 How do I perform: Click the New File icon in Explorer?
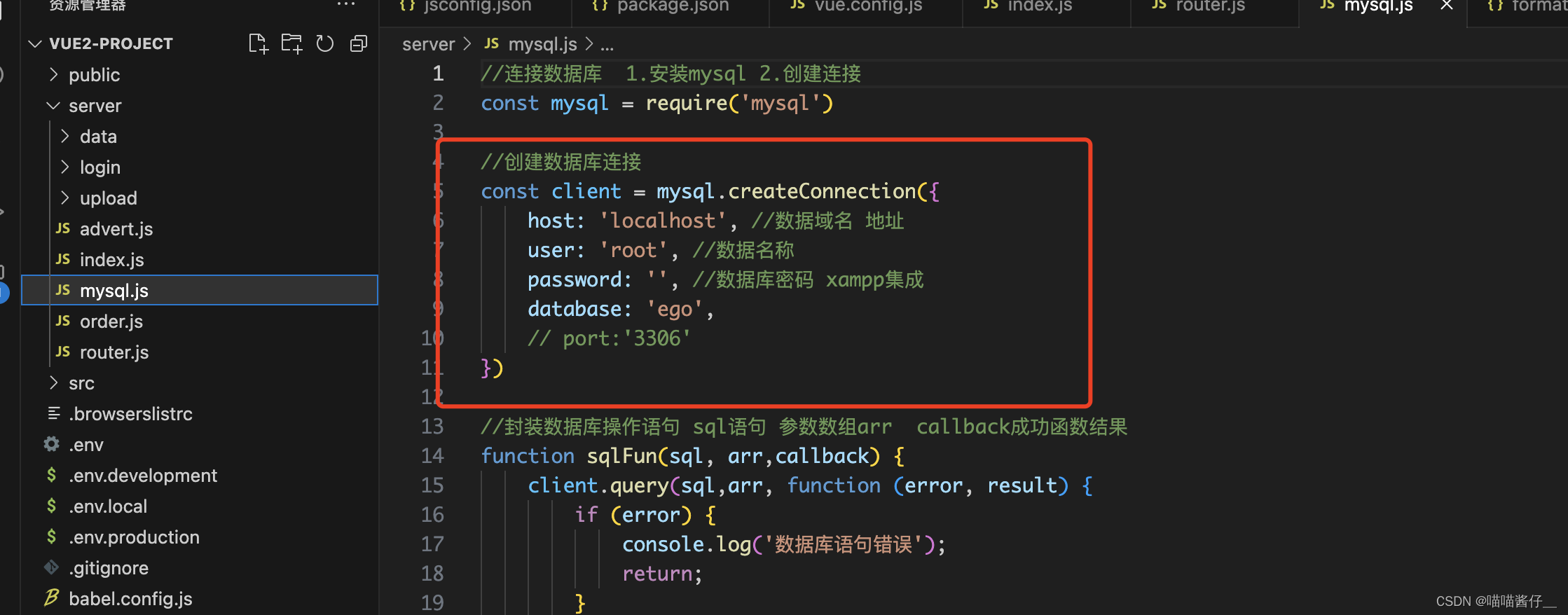tap(258, 43)
